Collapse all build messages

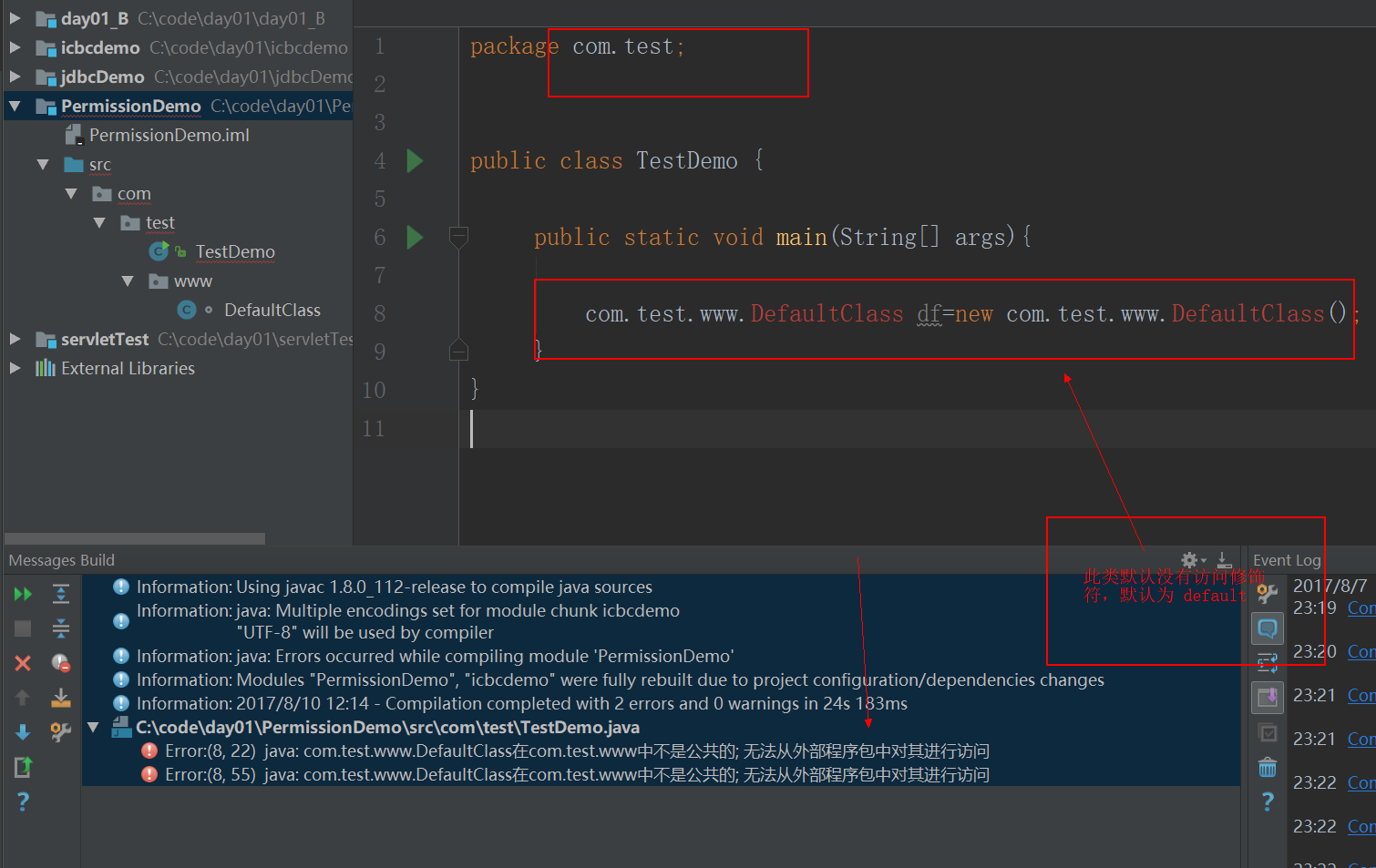pos(61,628)
